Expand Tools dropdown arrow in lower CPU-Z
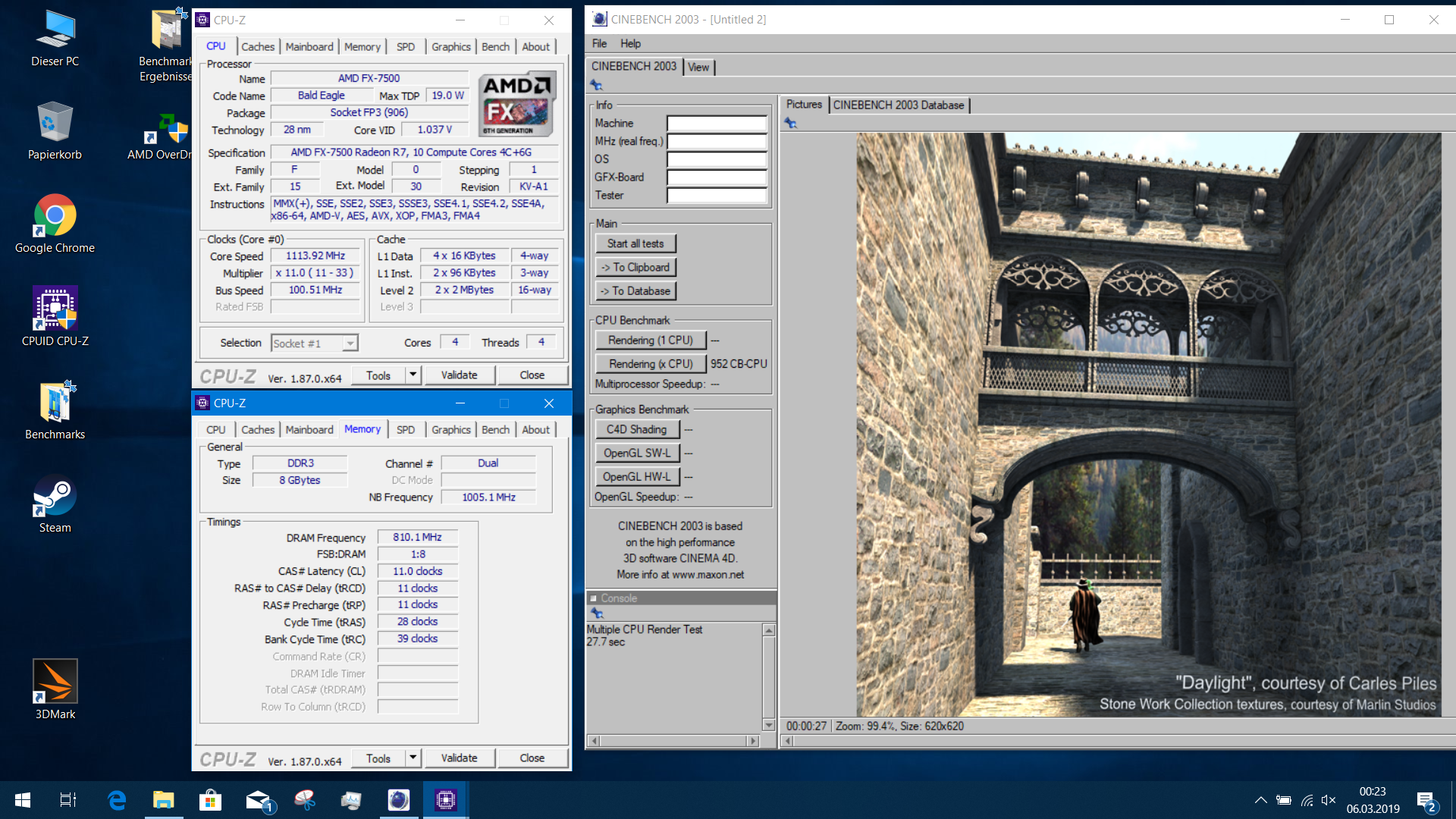1456x819 pixels. [x=413, y=758]
